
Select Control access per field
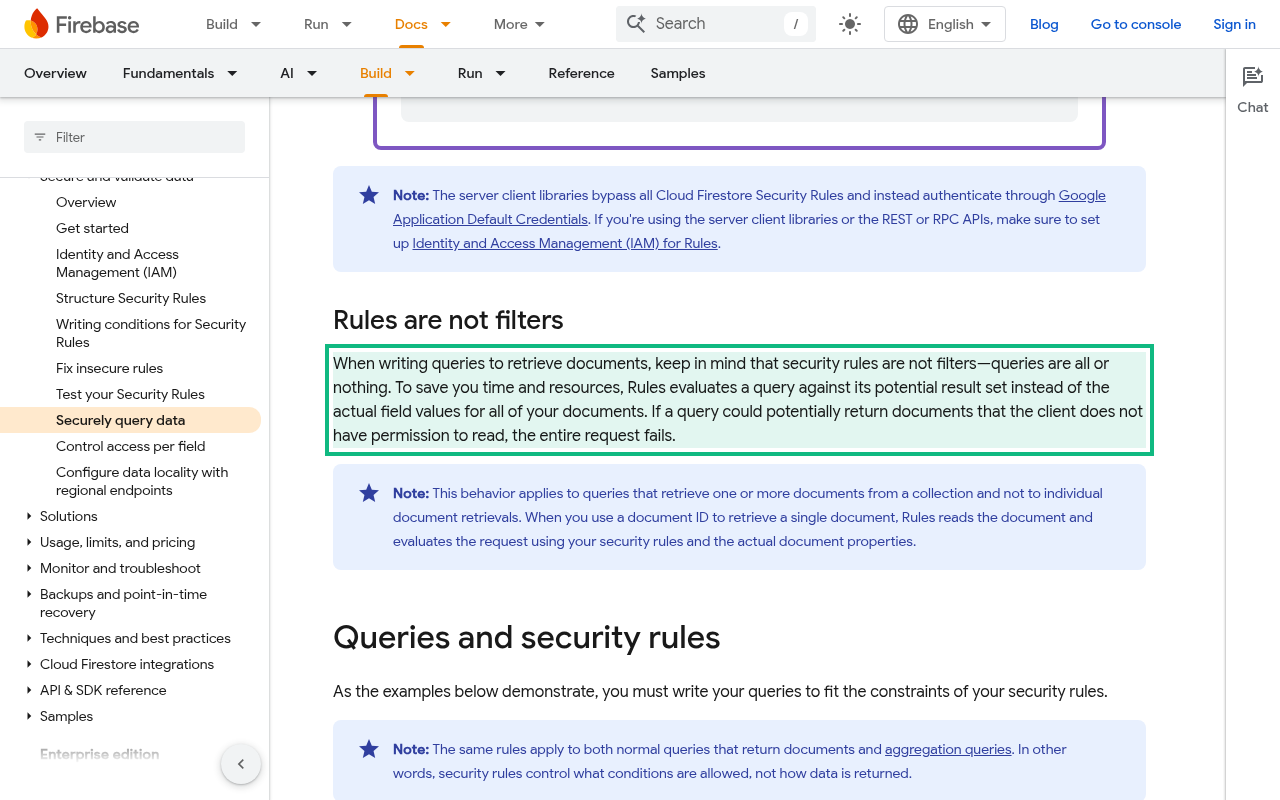130,446
